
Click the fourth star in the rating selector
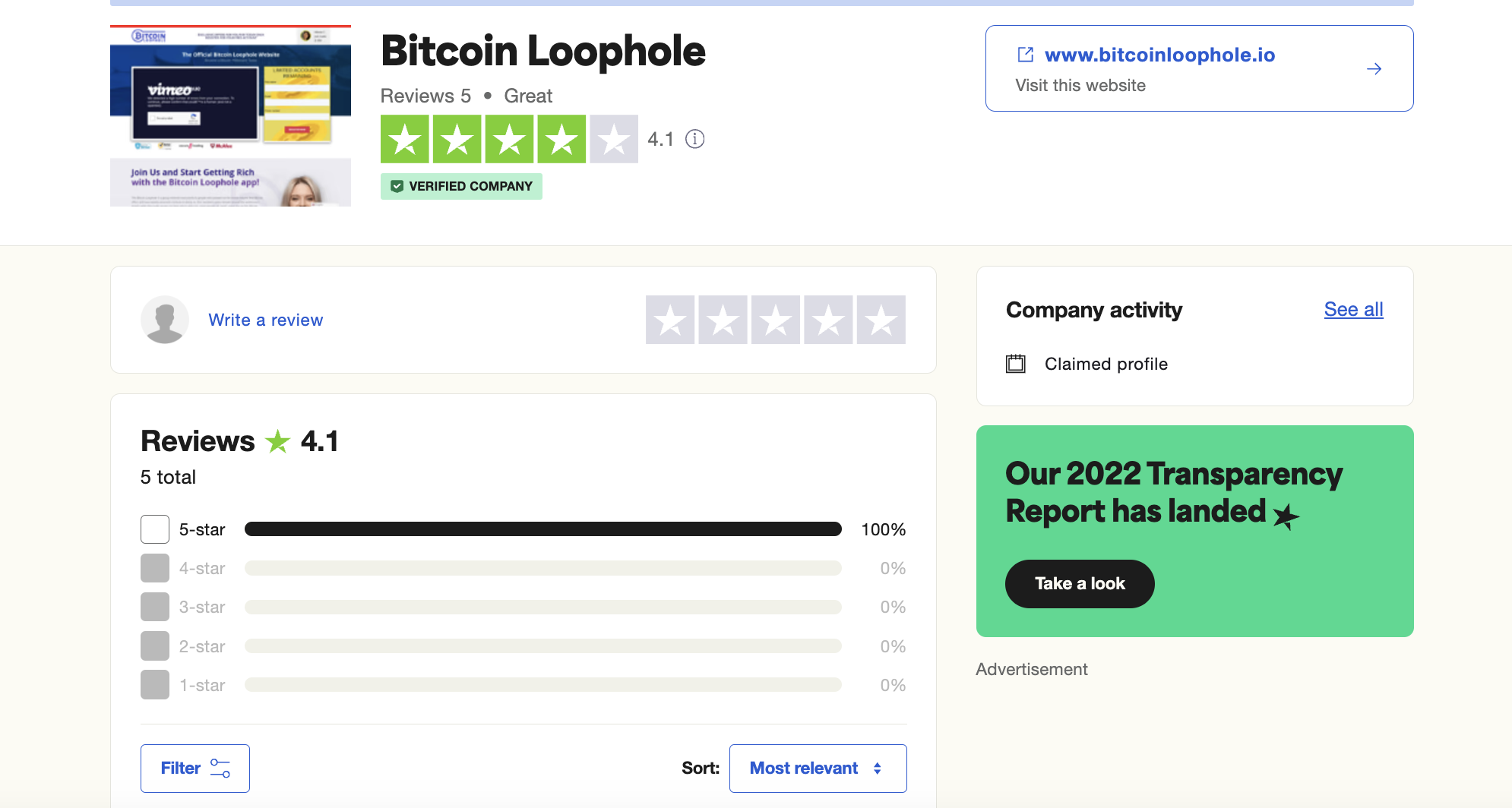(x=827, y=320)
